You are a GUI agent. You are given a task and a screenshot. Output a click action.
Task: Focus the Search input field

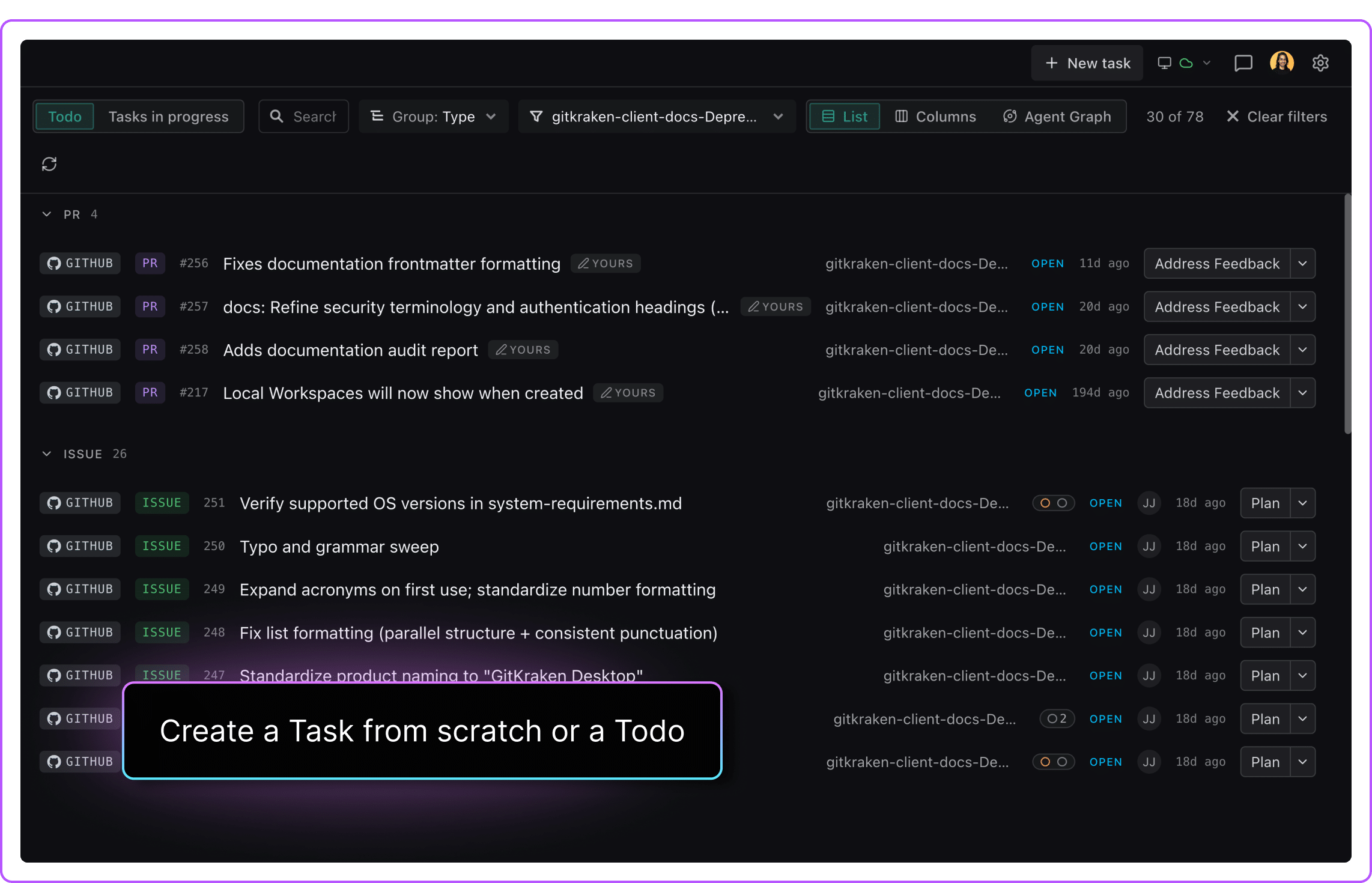pos(304,117)
